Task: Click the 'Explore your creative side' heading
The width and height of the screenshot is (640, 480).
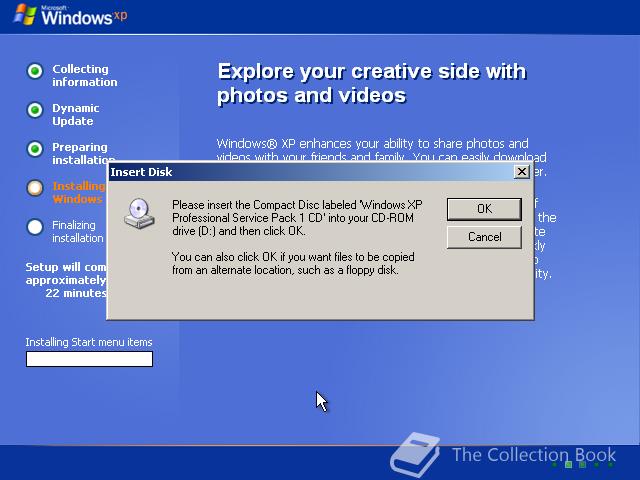Action: [372, 83]
